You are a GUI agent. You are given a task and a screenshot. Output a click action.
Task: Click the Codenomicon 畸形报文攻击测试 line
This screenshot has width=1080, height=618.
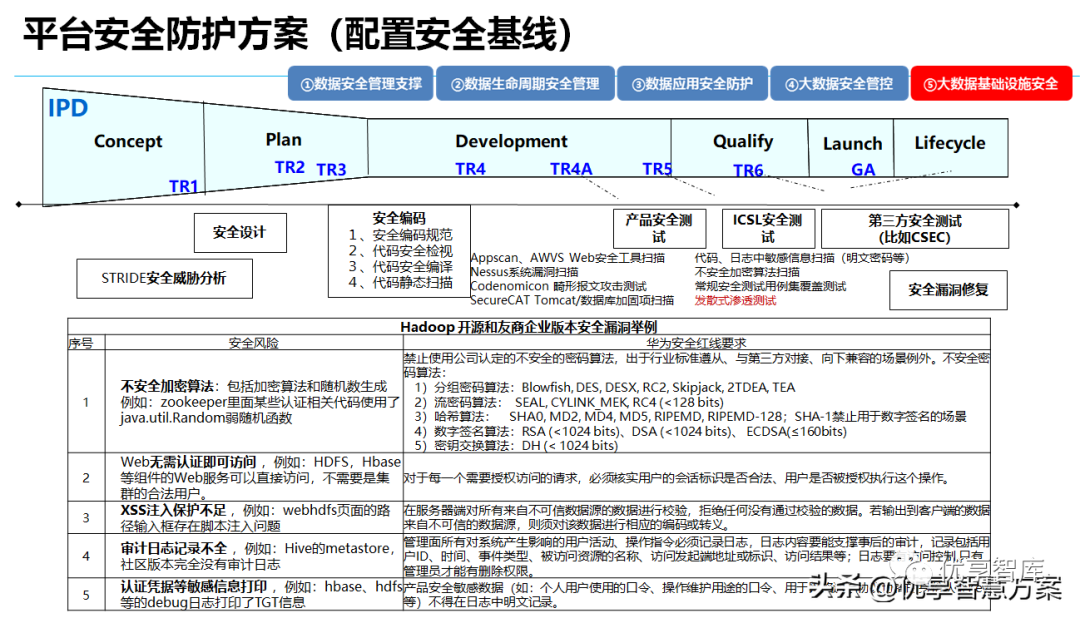click(x=559, y=286)
